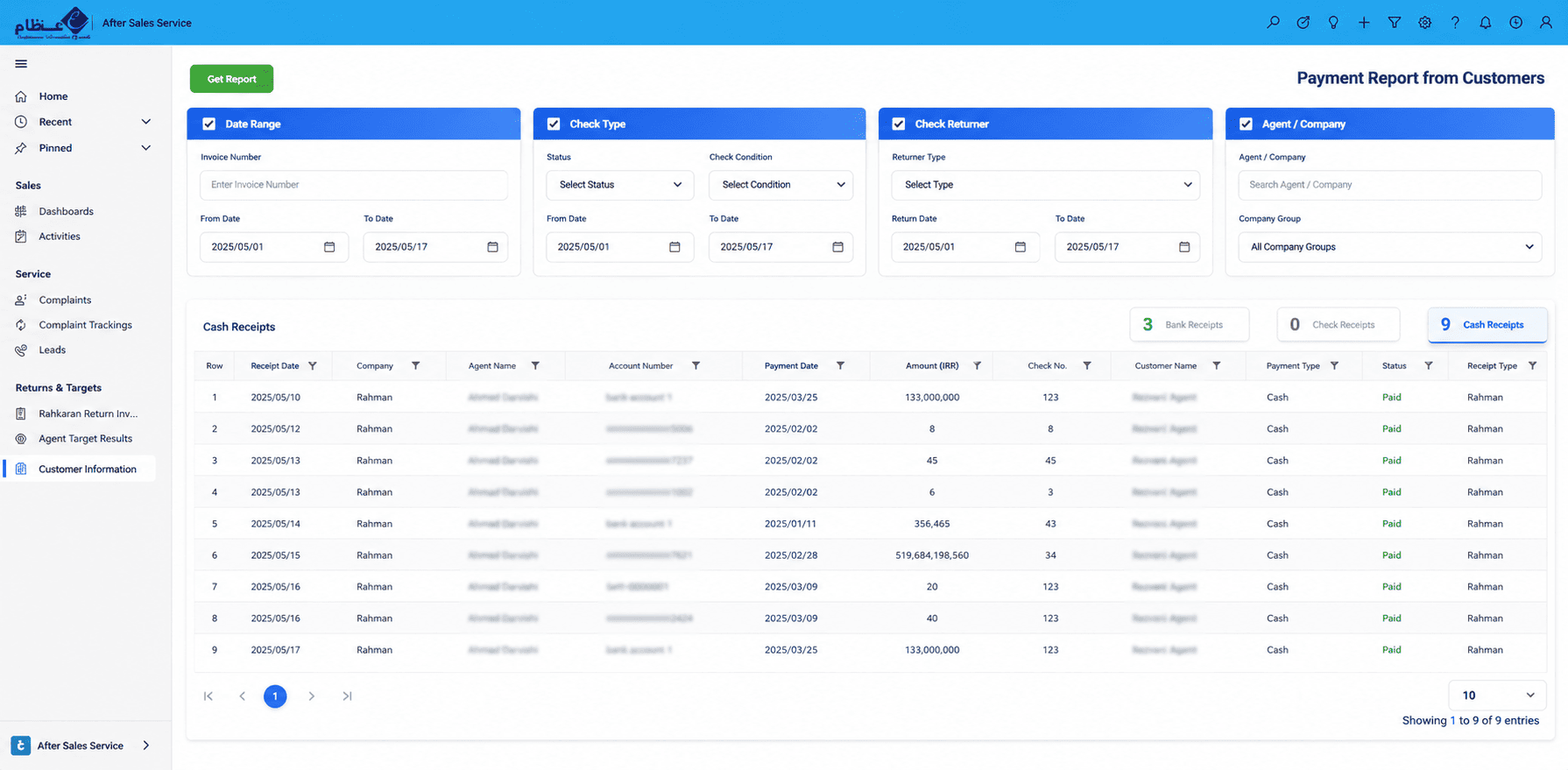Open settings gear in header
The width and height of the screenshot is (1568, 770).
(x=1425, y=23)
